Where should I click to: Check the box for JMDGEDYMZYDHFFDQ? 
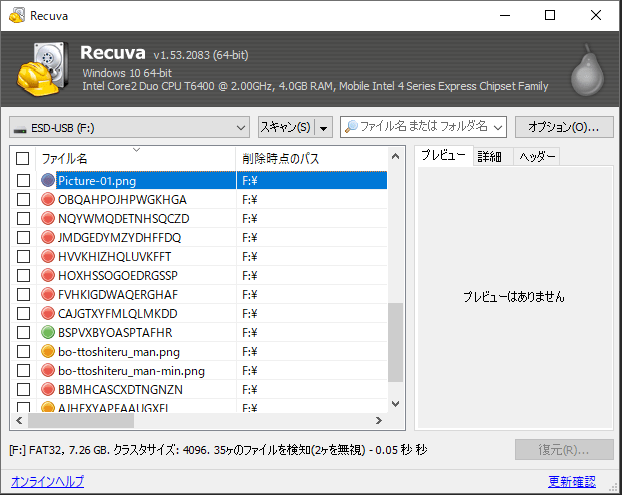23,237
